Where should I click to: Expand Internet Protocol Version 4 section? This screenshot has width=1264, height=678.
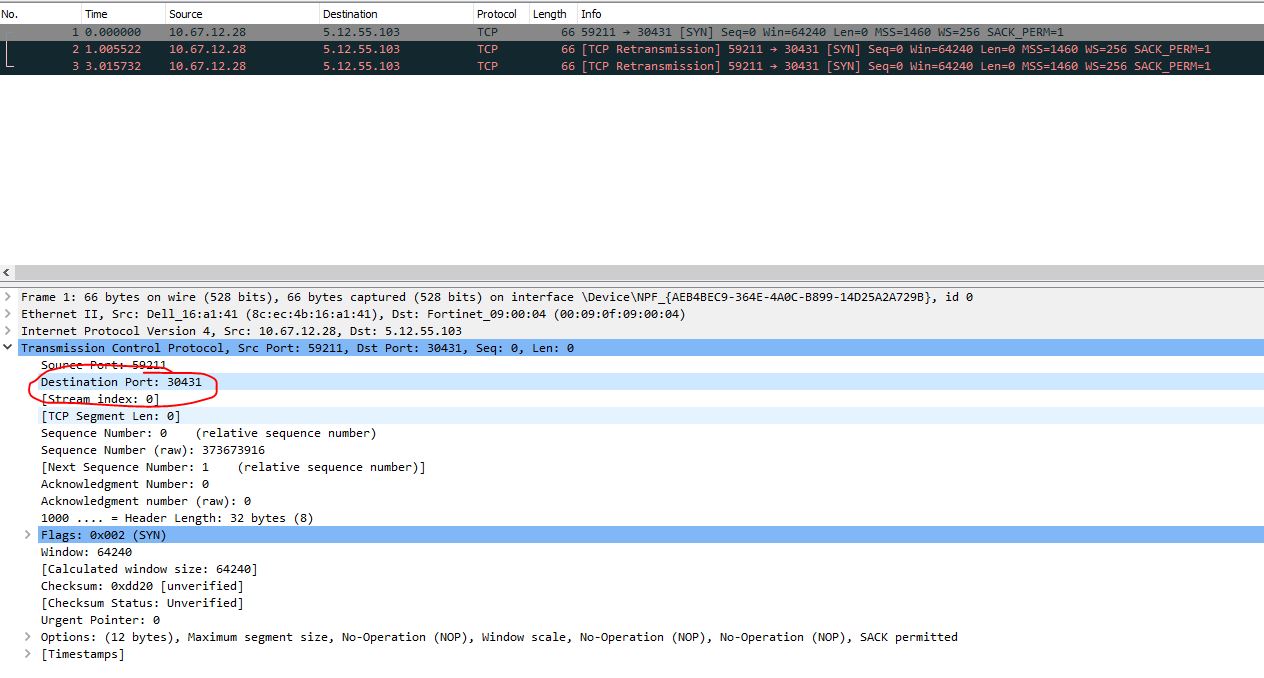point(9,331)
